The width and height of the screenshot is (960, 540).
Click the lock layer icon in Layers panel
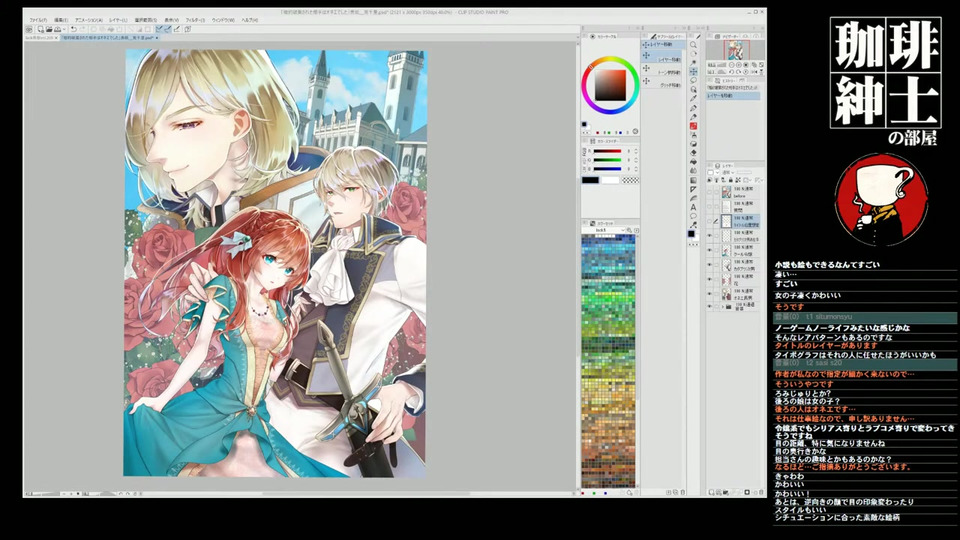tap(730, 180)
